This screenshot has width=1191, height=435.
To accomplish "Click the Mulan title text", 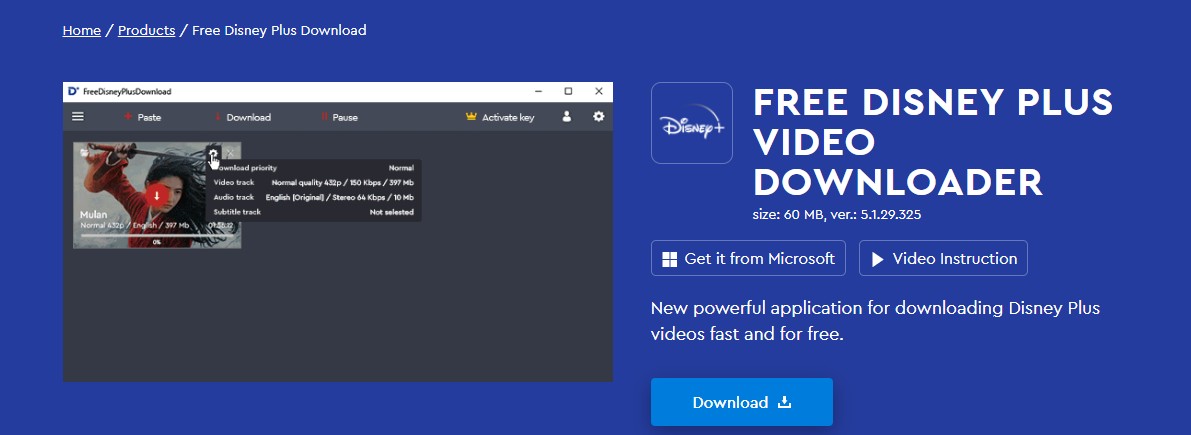I will point(93,215).
